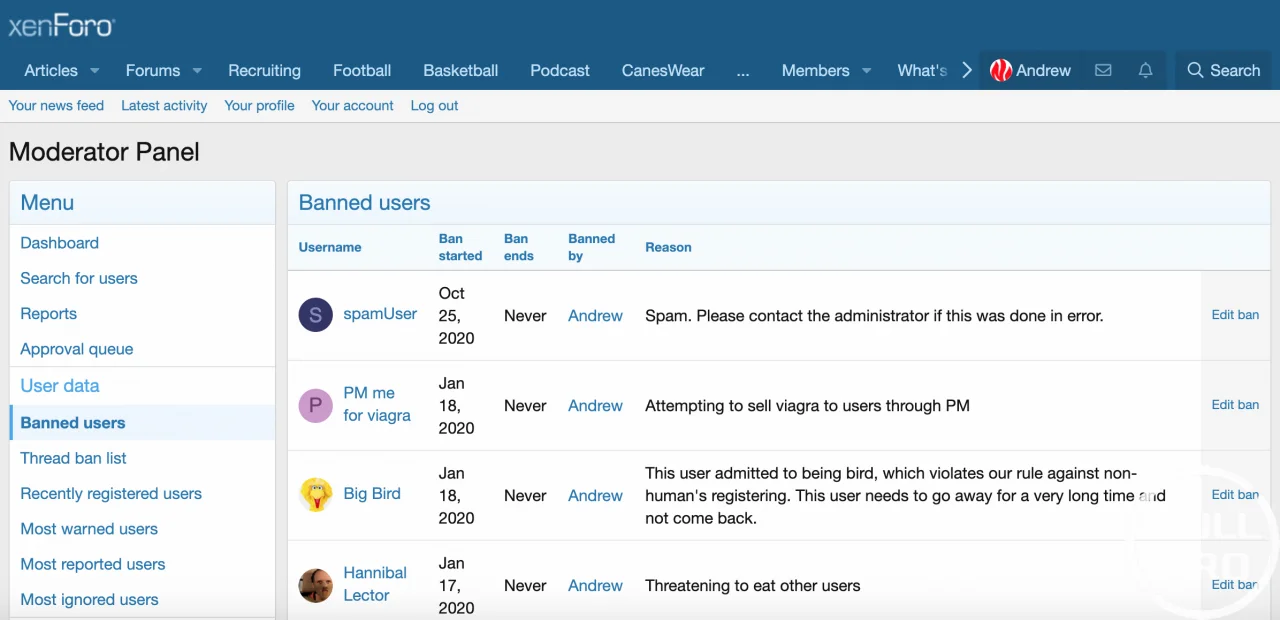Click Hannibal Lector's avatar photo
Screen dimensions: 1280x620
(315, 585)
